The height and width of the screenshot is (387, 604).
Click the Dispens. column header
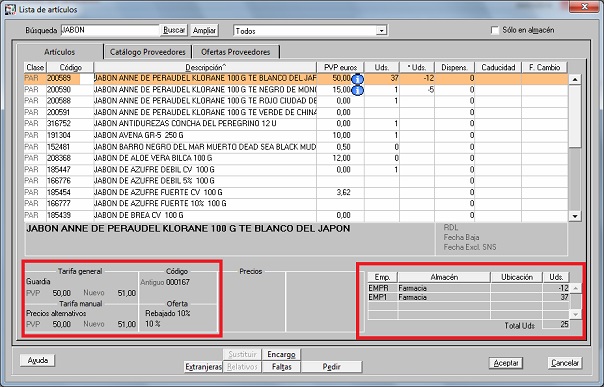point(455,67)
